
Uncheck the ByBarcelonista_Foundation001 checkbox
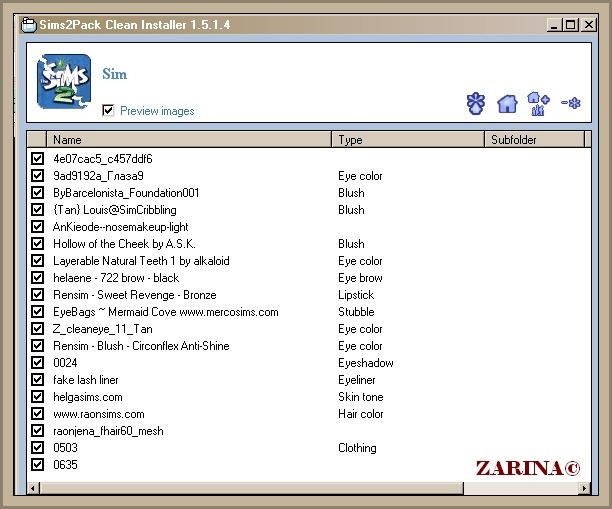coord(37,192)
